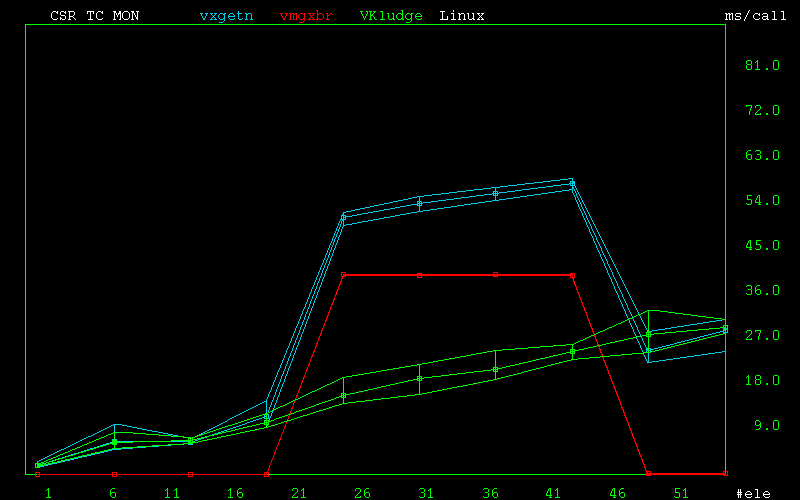Click the x-axis tick label 41
The height and width of the screenshot is (500, 800).
[x=554, y=493]
